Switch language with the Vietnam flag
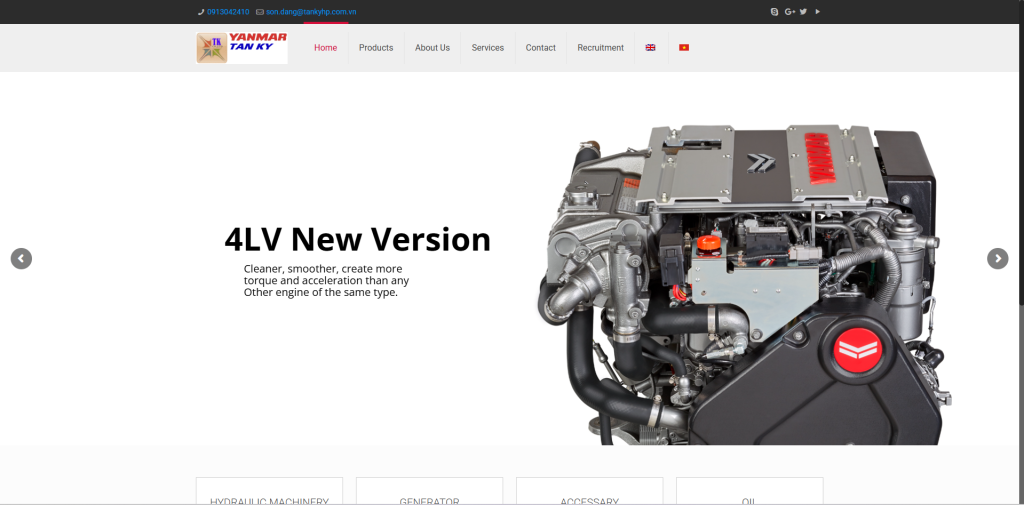Image resolution: width=1024 pixels, height=505 pixels. (x=684, y=47)
